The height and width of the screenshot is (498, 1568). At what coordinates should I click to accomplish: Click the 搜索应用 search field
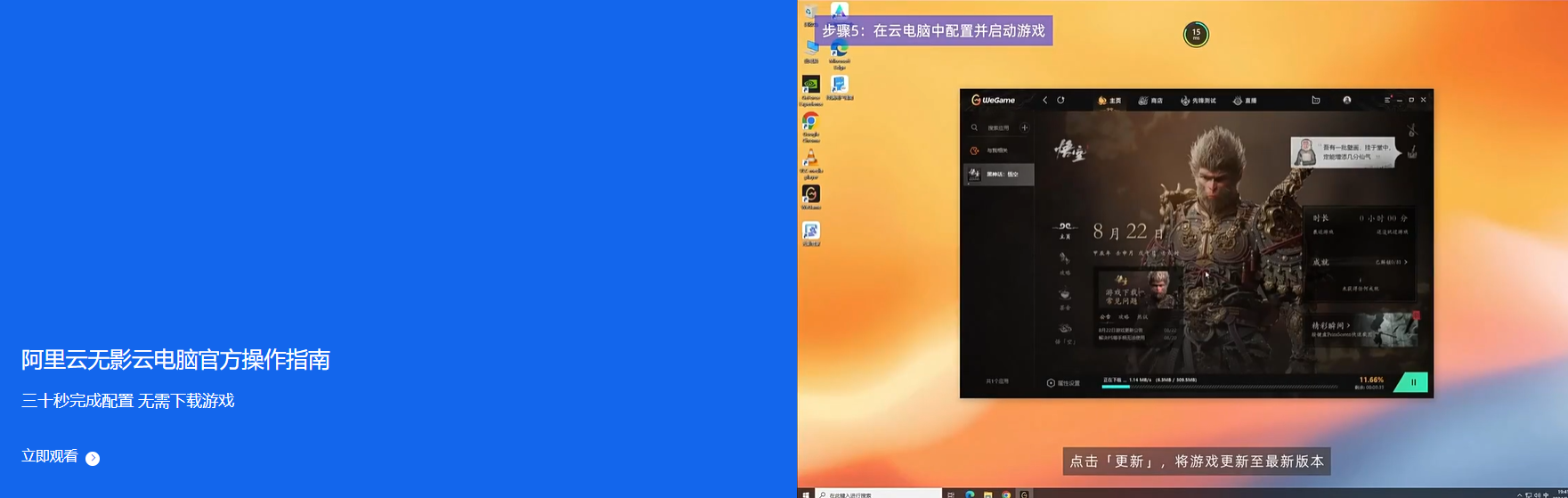(998, 127)
